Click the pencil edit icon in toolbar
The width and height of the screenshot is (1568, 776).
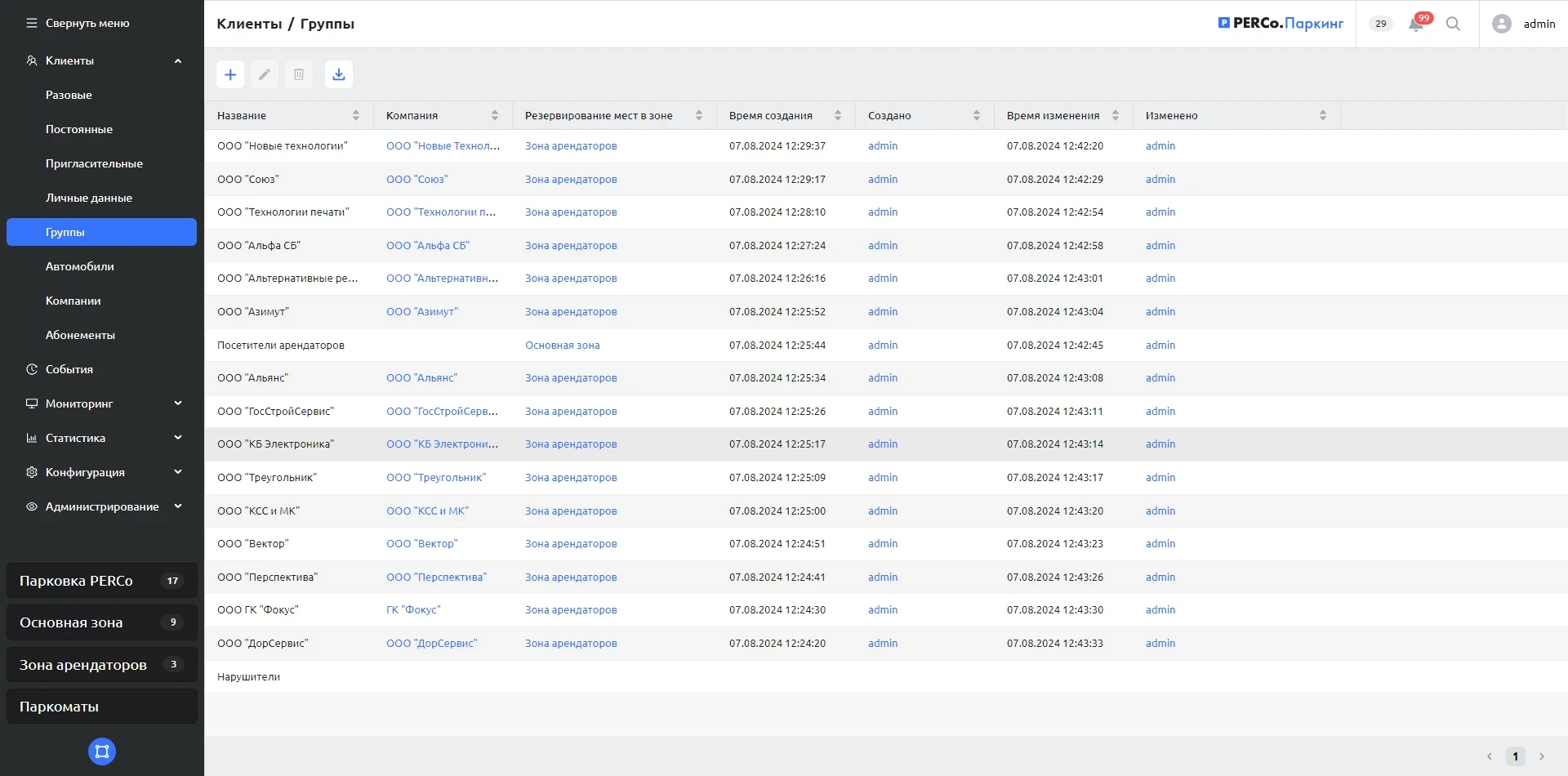tap(265, 74)
